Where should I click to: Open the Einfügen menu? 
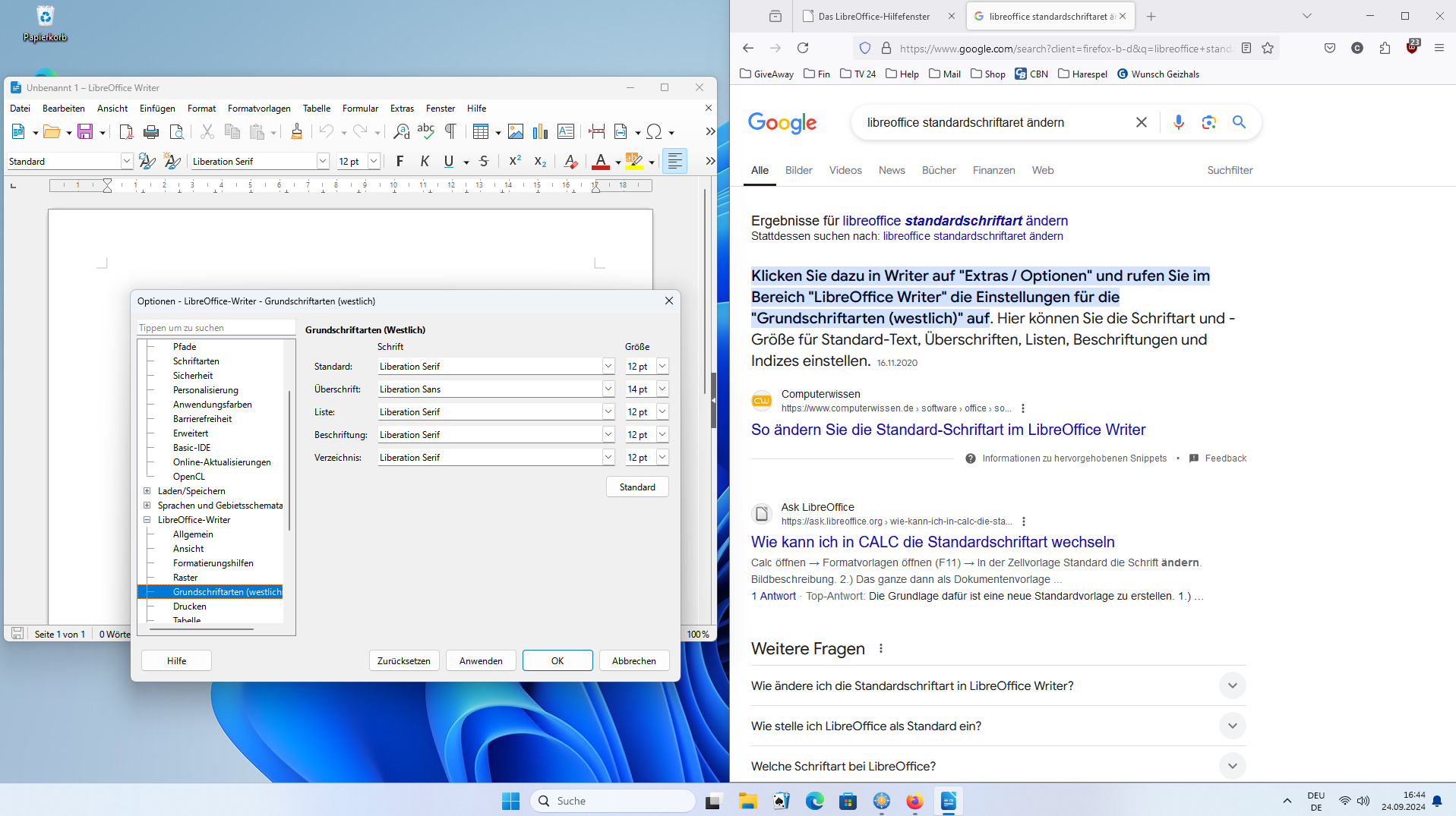[157, 109]
